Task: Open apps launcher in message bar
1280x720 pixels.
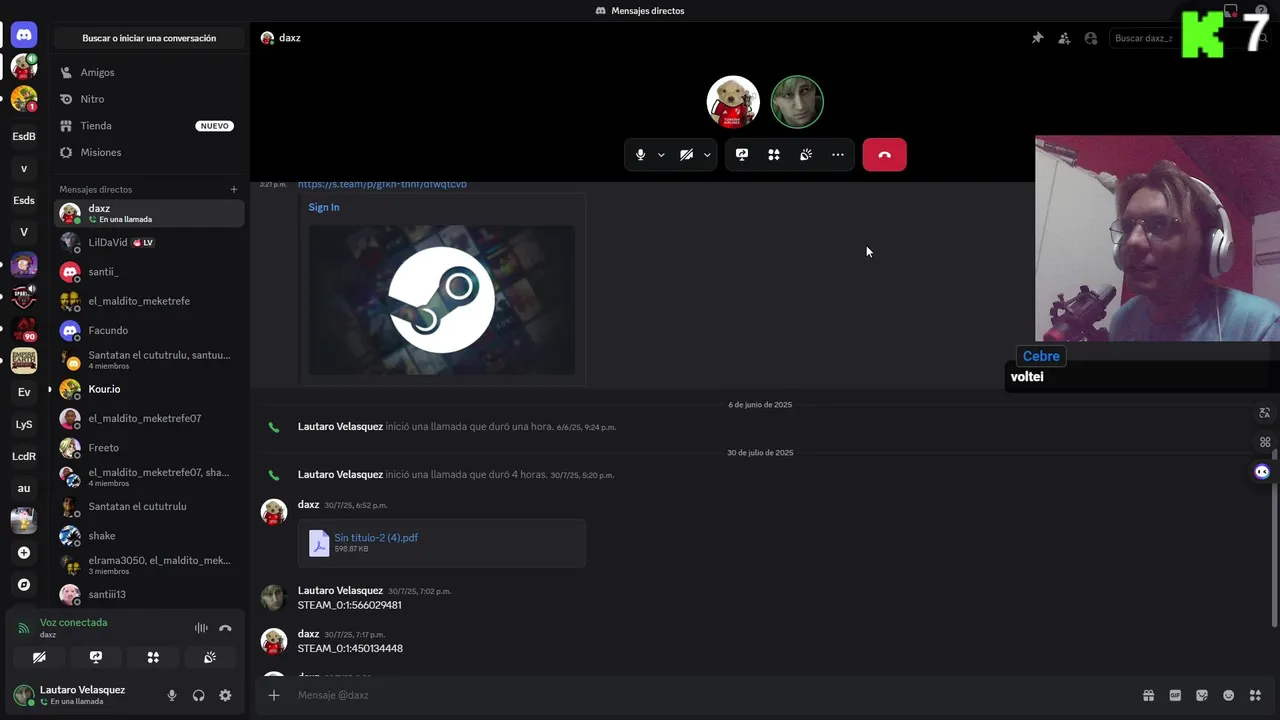Action: coord(1255,695)
